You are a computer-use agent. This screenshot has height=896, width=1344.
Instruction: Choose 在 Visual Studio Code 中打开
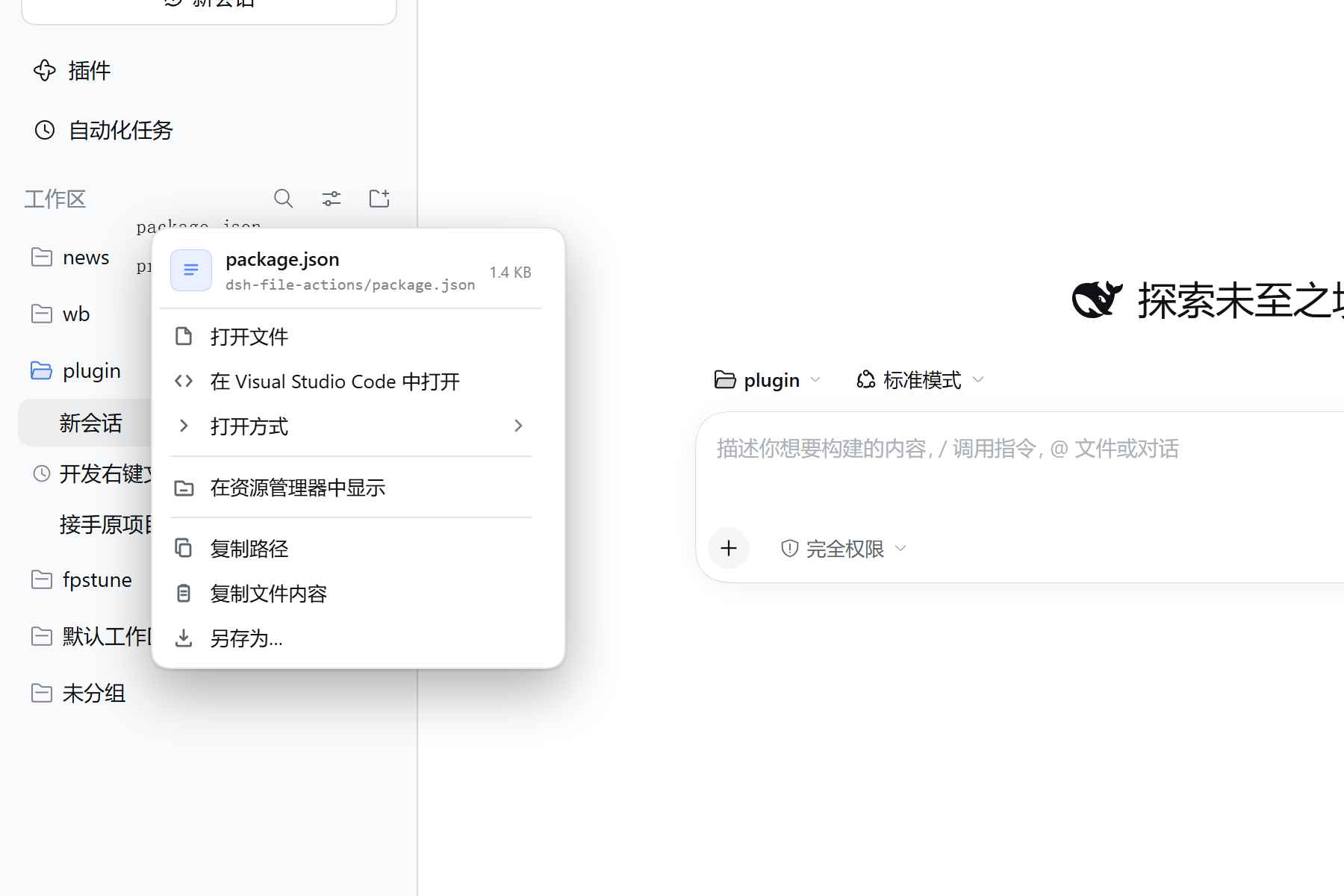[351, 382]
